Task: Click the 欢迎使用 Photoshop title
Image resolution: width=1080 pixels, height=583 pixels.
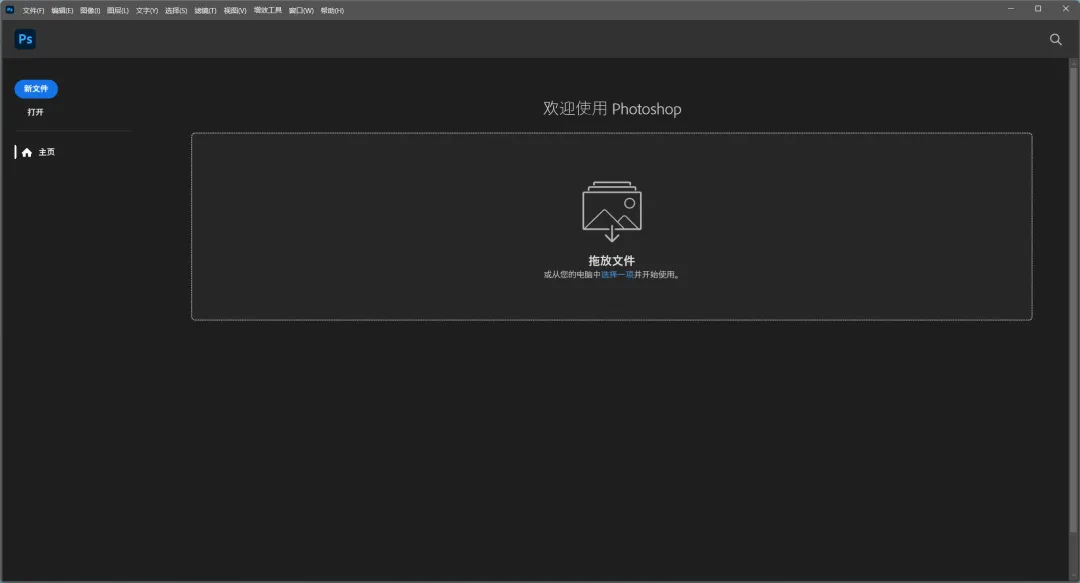Action: tap(612, 109)
